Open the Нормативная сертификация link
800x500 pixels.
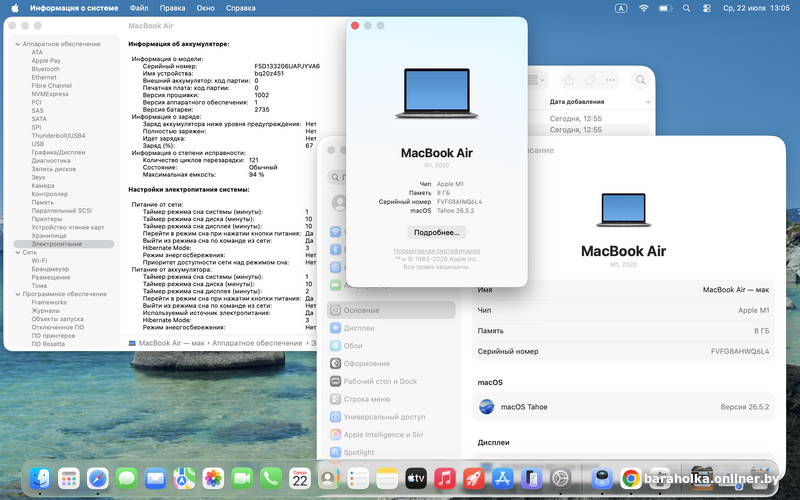[437, 251]
